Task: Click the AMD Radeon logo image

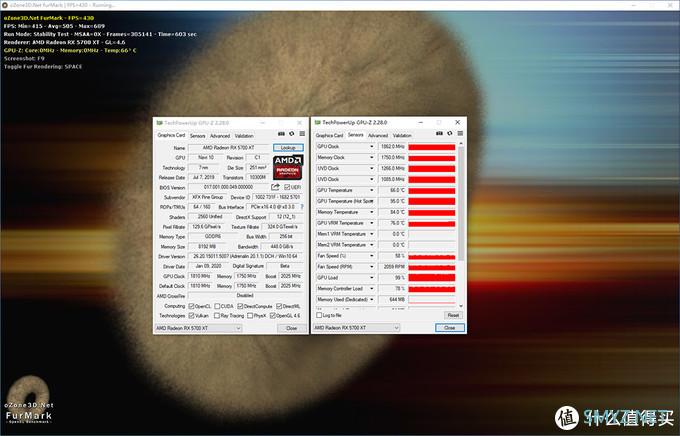Action: tap(288, 167)
